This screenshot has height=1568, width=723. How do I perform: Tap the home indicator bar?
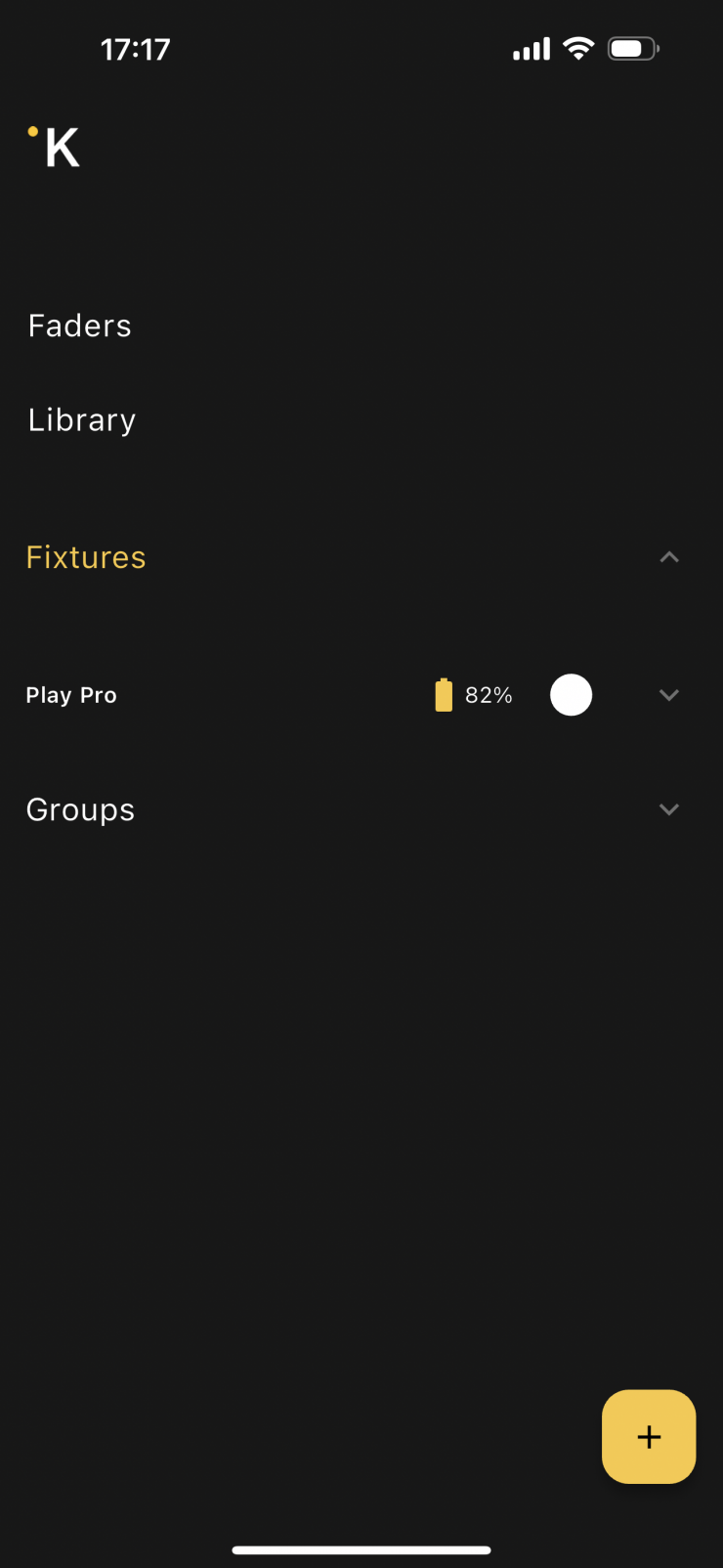coord(361,1549)
